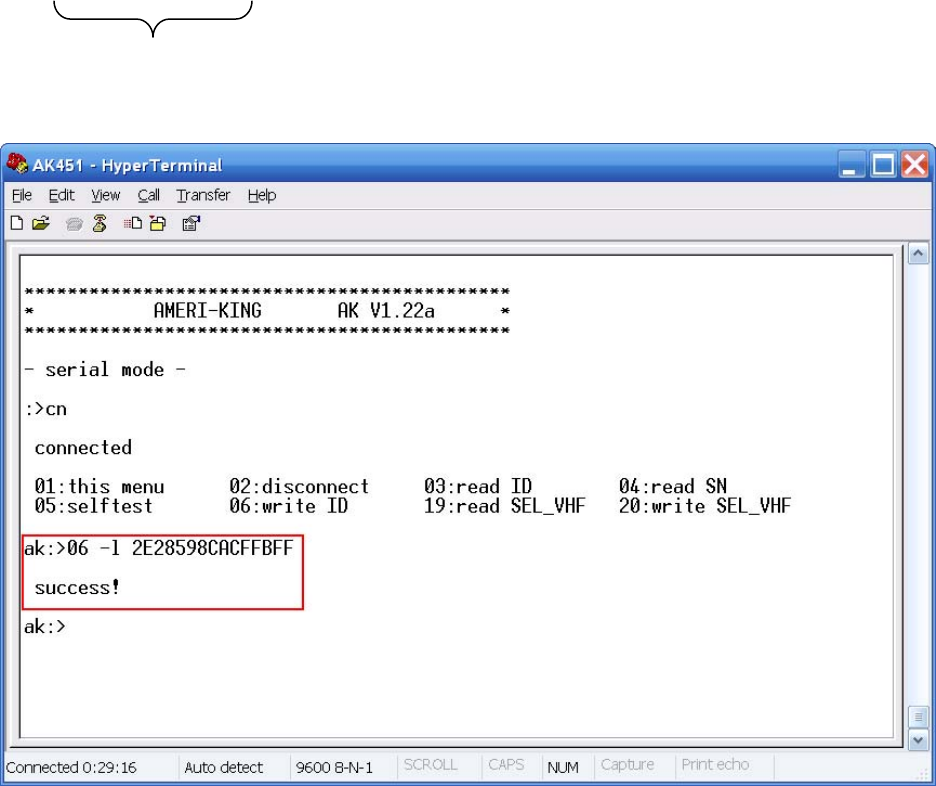
Task: Click the Properties toolbar icon
Action: click(190, 224)
